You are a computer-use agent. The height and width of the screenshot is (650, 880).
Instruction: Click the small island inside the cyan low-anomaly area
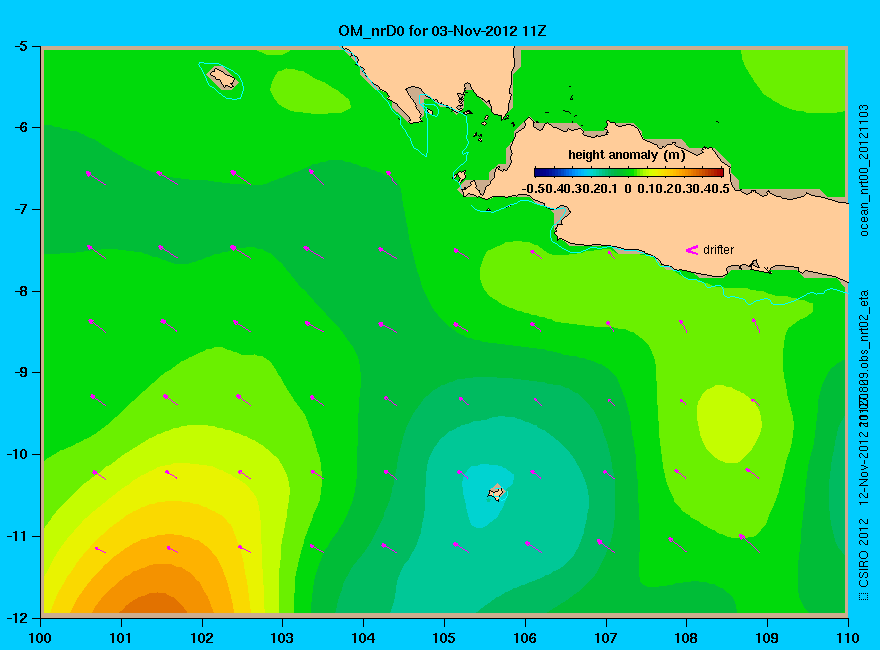tap(496, 493)
